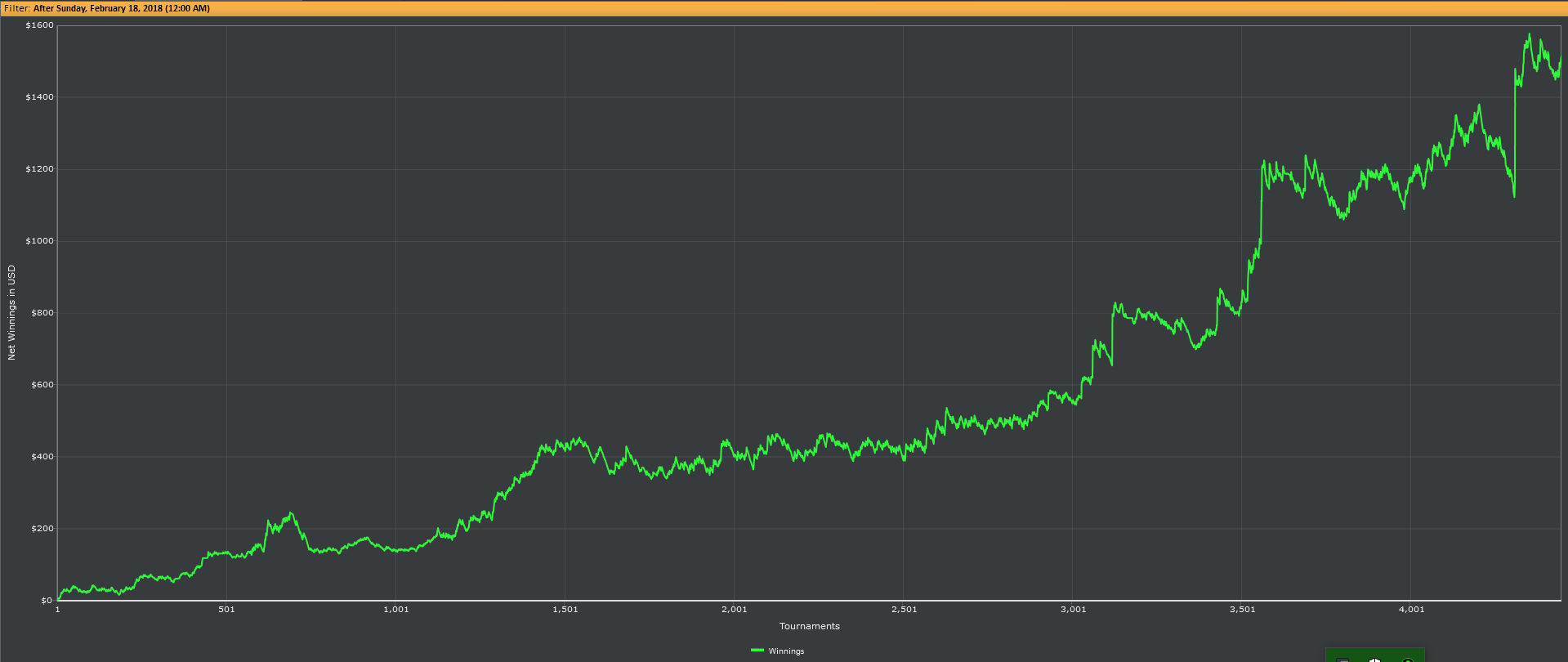This screenshot has width=1568, height=662.
Task: Click the "3,501" tournaments tick label
Action: [1243, 609]
